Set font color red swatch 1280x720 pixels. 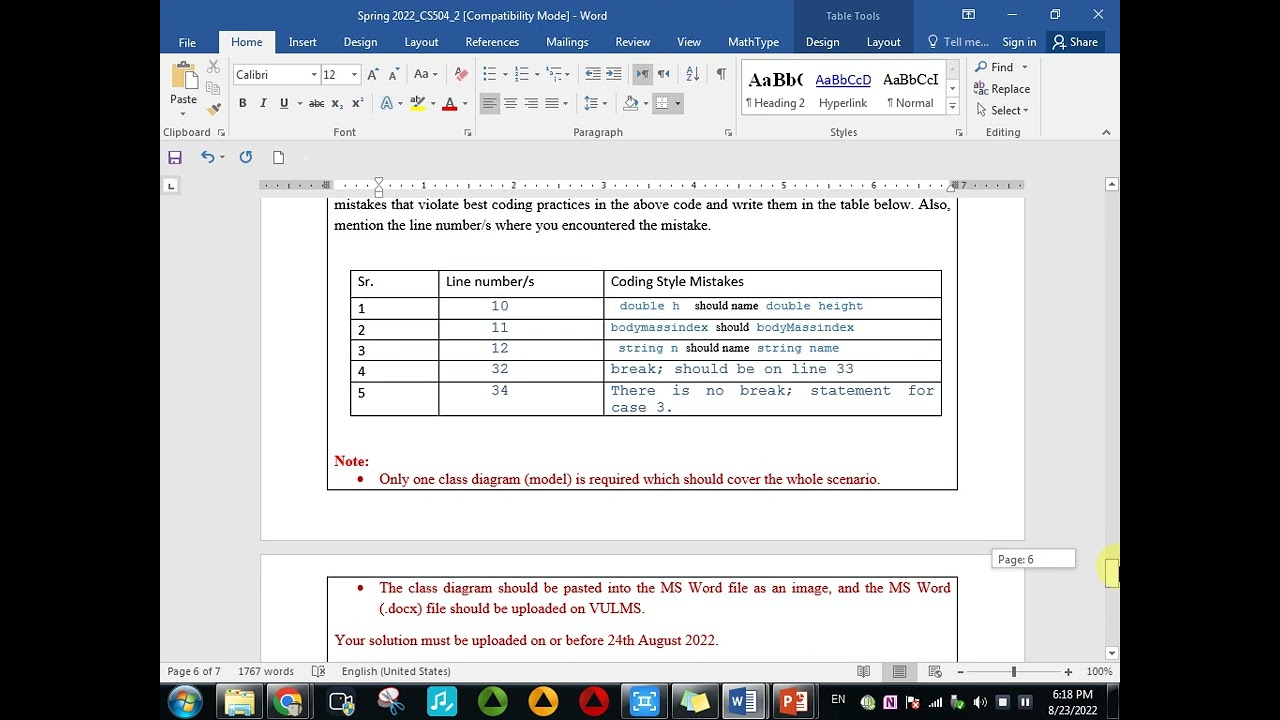pyautogui.click(x=450, y=103)
